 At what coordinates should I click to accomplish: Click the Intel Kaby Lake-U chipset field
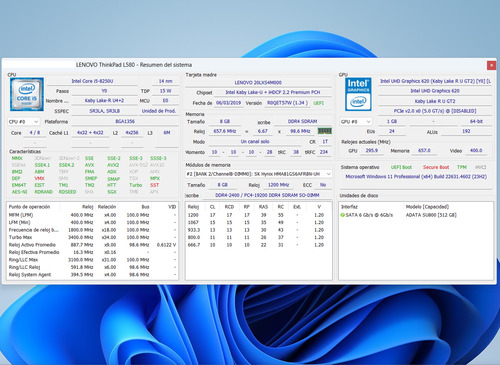click(273, 92)
